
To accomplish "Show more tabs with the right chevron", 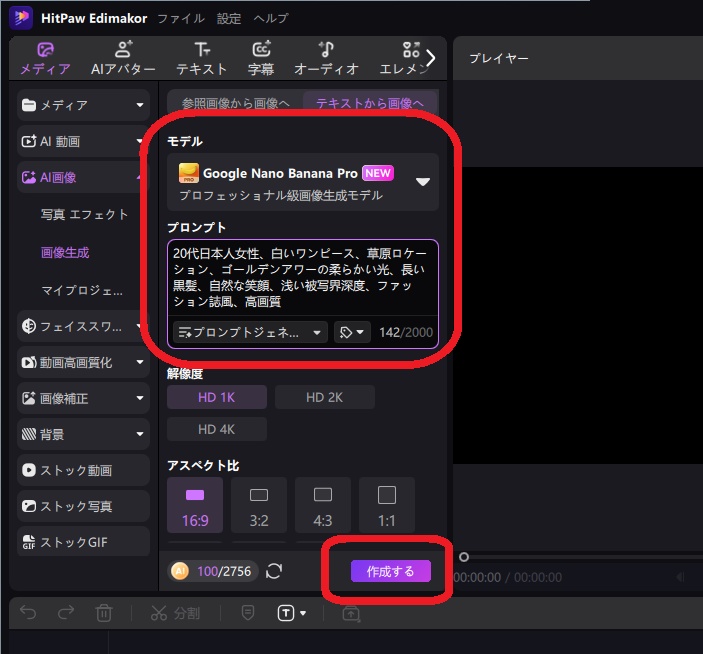I will click(x=430, y=58).
